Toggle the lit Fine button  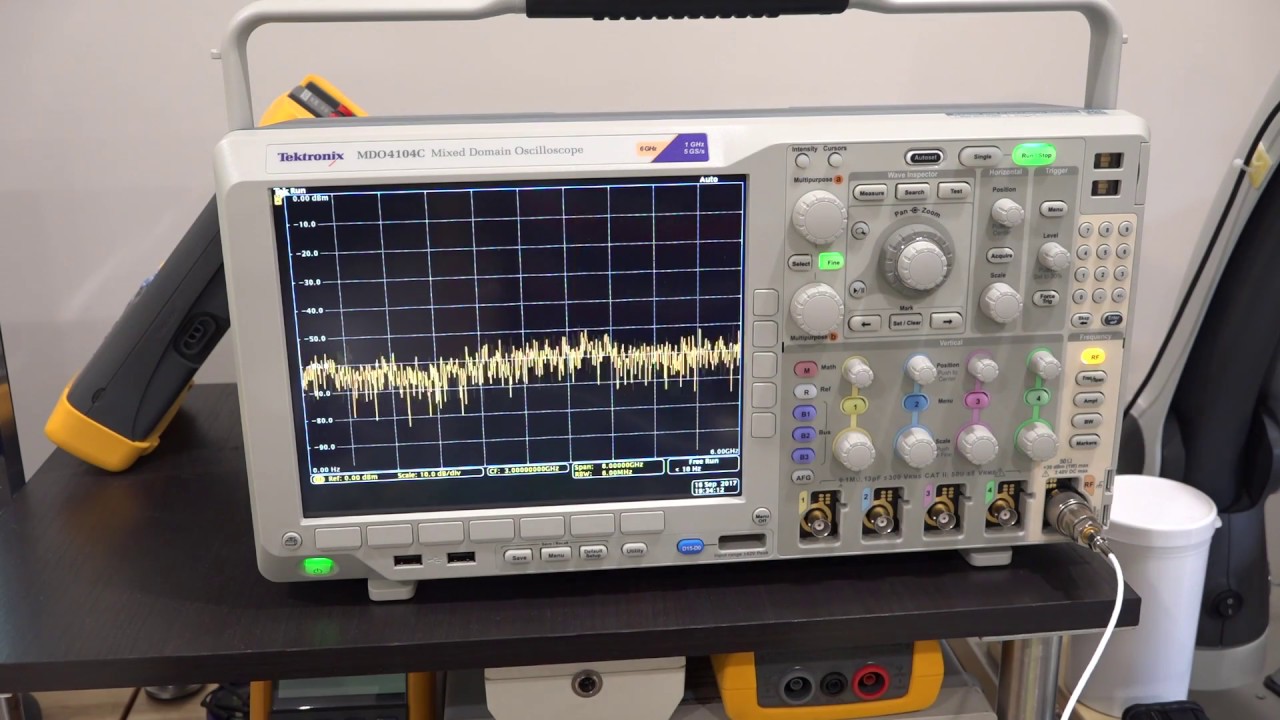click(x=832, y=262)
